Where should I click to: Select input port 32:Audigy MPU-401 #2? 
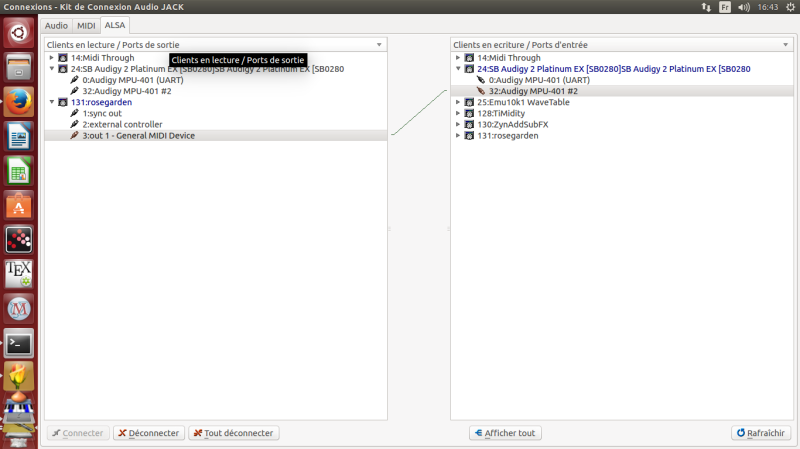point(533,91)
